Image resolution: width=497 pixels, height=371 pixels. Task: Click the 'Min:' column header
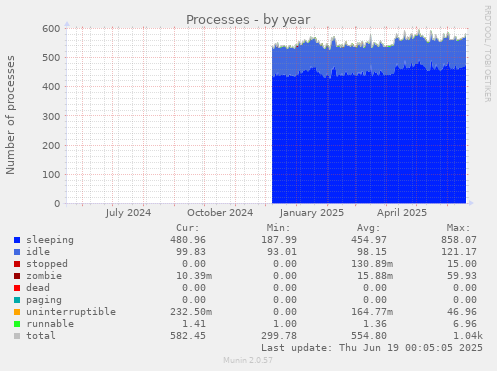(x=278, y=228)
